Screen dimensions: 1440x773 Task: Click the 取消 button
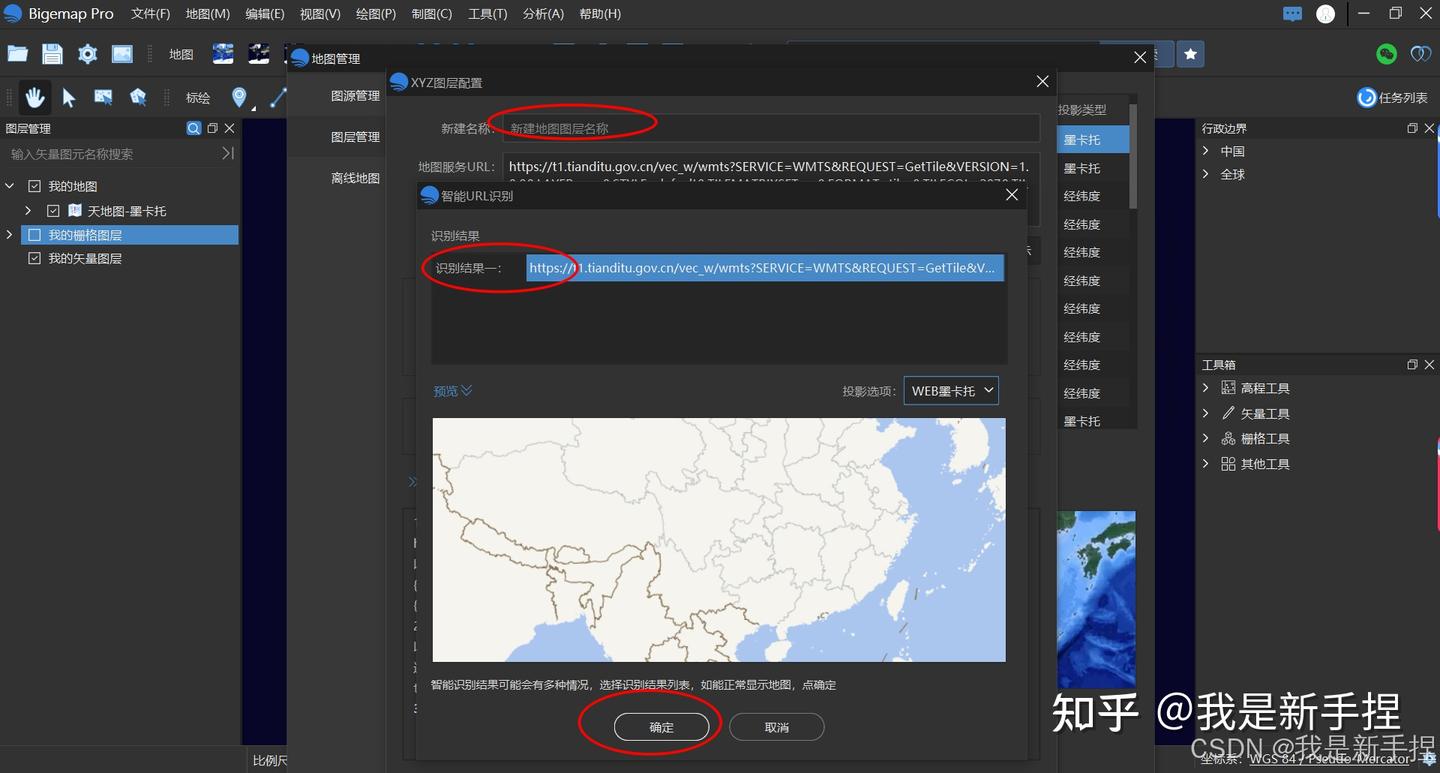click(x=777, y=727)
